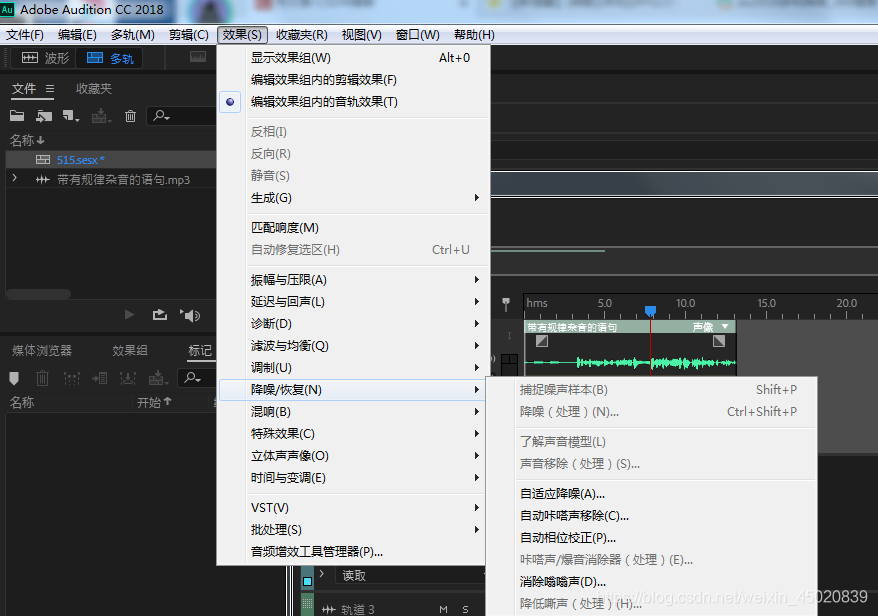
Task: Open 音频增效工具管理器(P)...
Action: tap(354, 552)
